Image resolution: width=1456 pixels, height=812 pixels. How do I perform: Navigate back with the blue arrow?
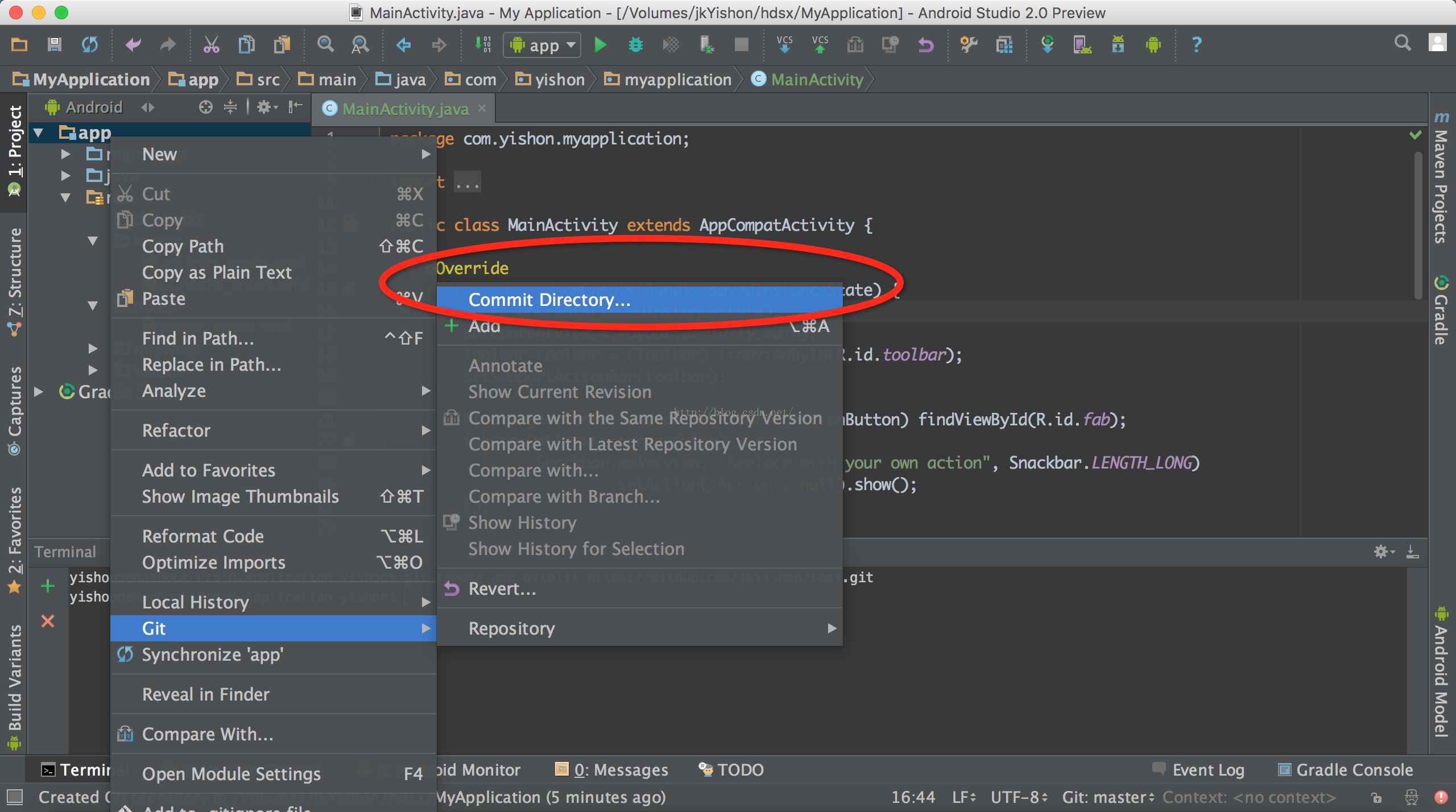(x=404, y=44)
